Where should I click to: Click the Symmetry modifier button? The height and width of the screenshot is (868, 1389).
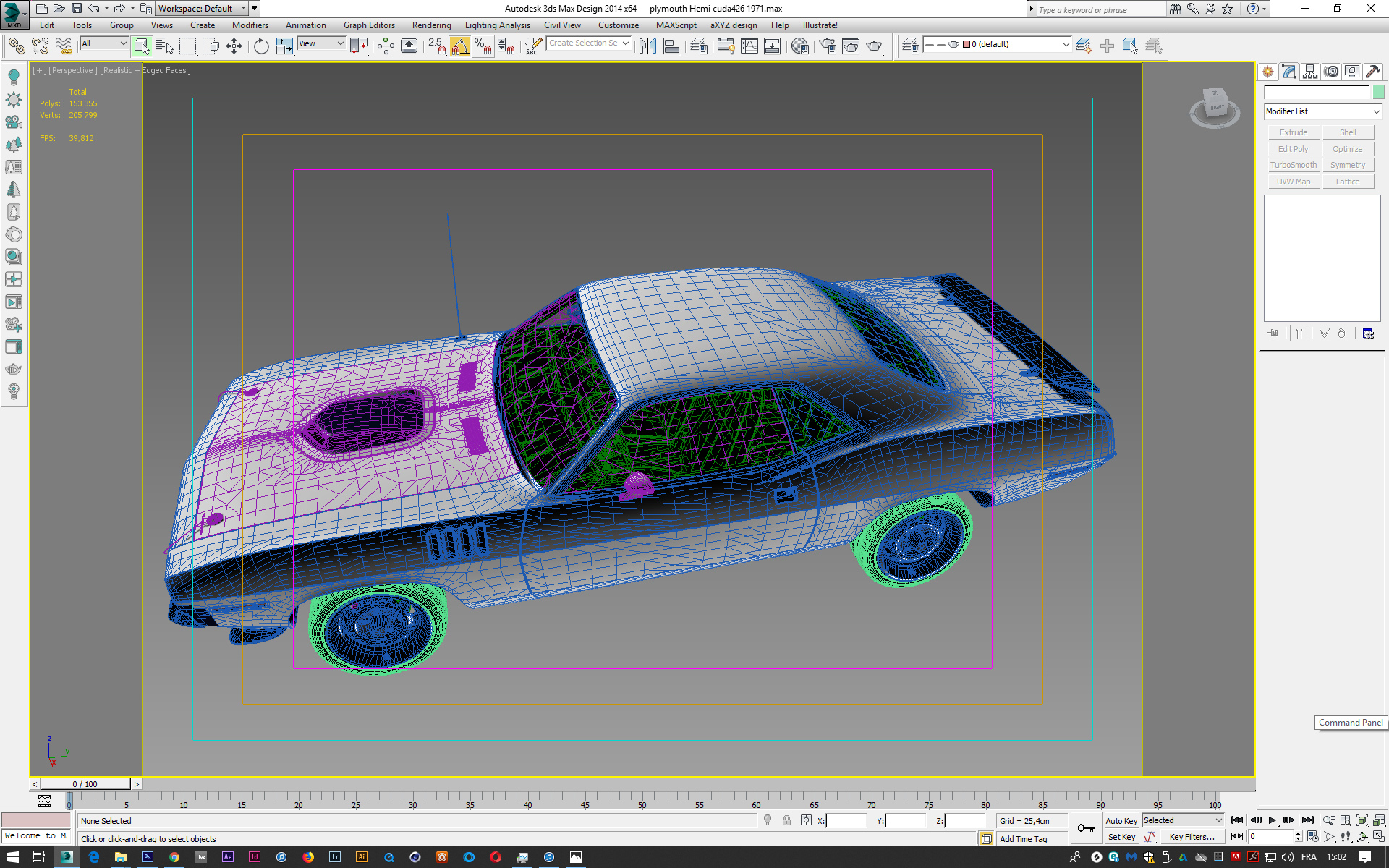click(x=1348, y=165)
